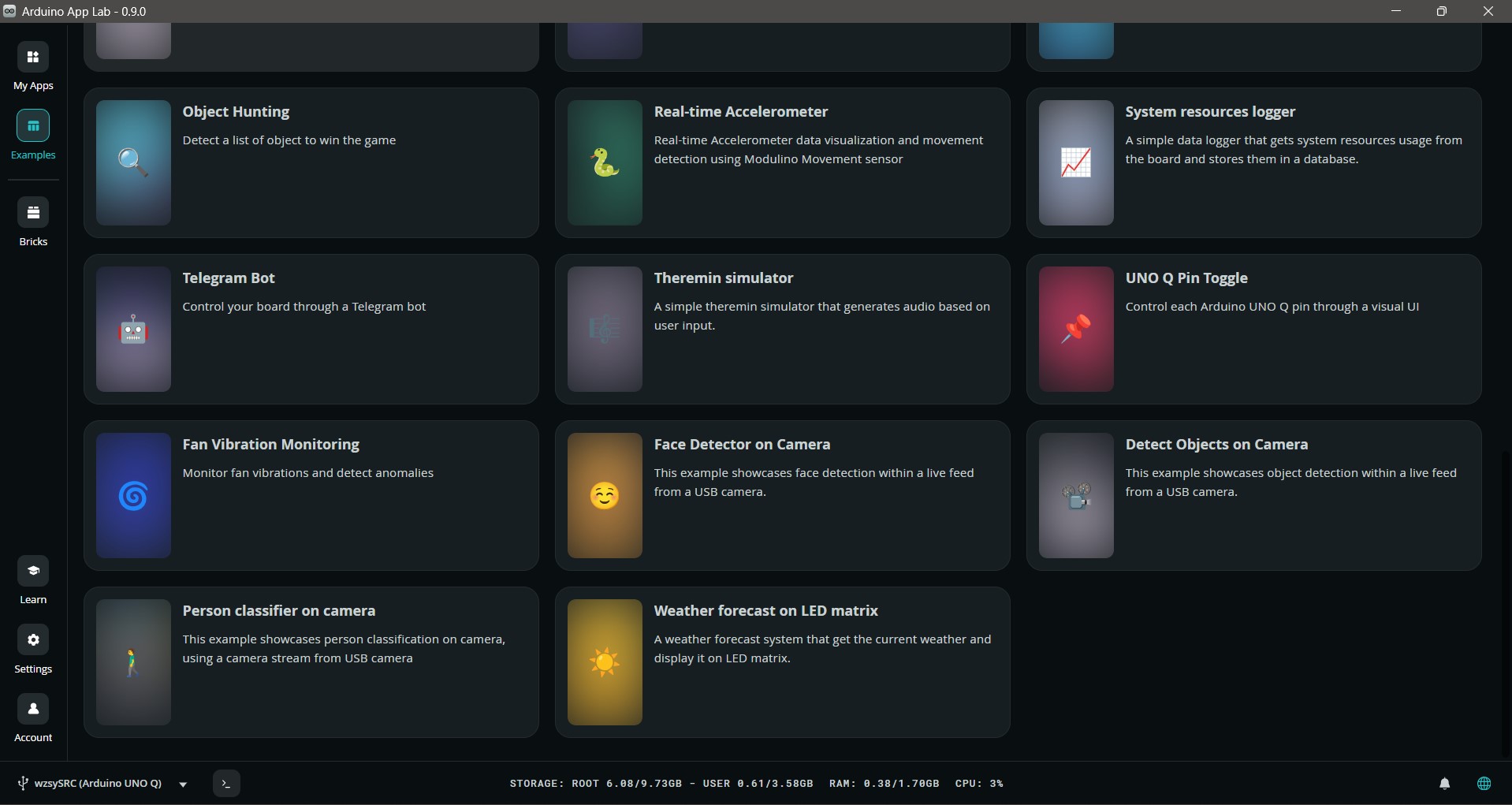Click the Fan Vibration Monitoring spiral icon

click(133, 495)
